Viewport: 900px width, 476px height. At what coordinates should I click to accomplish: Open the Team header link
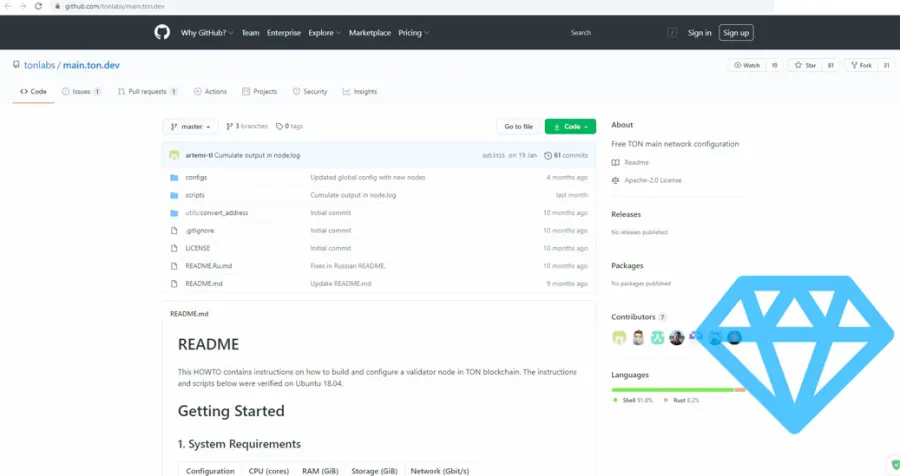pyautogui.click(x=250, y=33)
